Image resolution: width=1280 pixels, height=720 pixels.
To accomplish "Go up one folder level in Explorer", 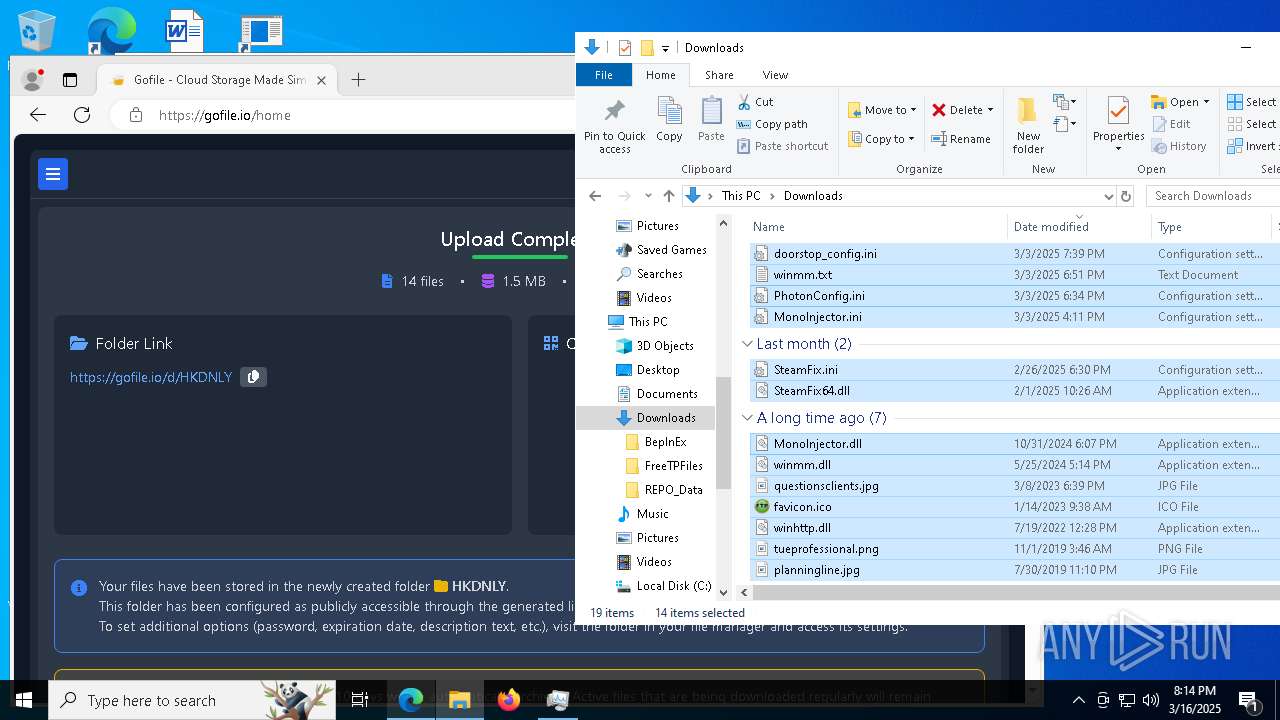I will click(x=669, y=196).
